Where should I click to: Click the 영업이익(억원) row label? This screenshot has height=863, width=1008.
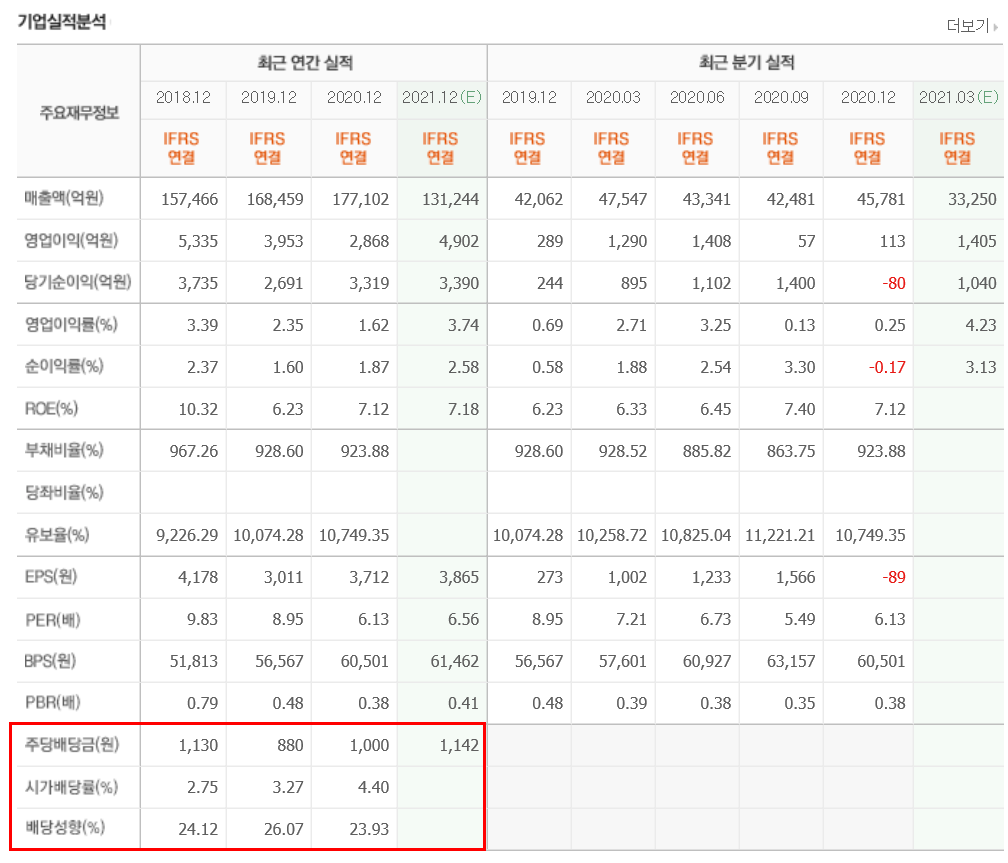71,241
